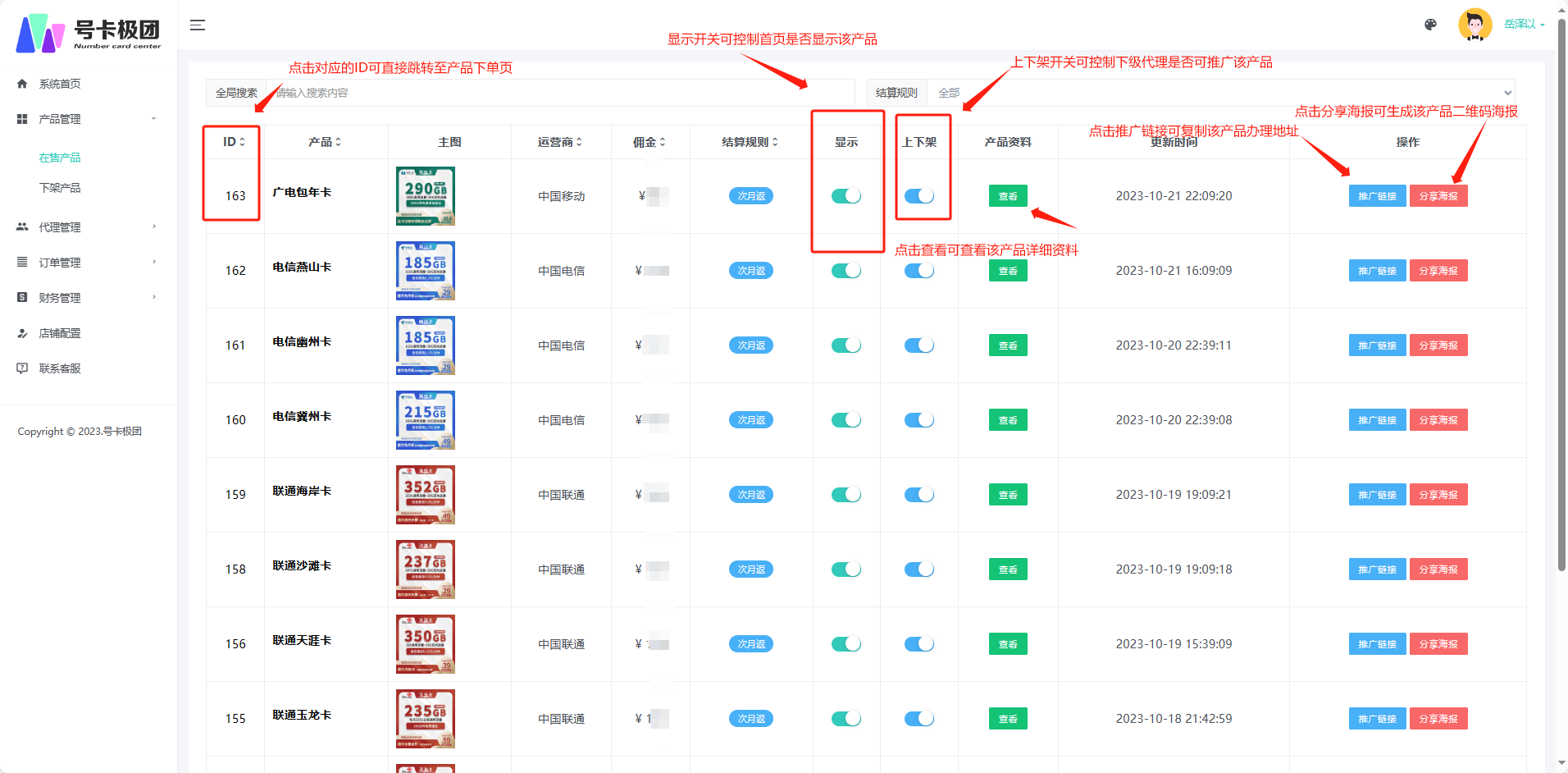Click the 联通海岸卡 352GB product thumbnail
The width and height of the screenshot is (1568, 773).
pyautogui.click(x=426, y=495)
